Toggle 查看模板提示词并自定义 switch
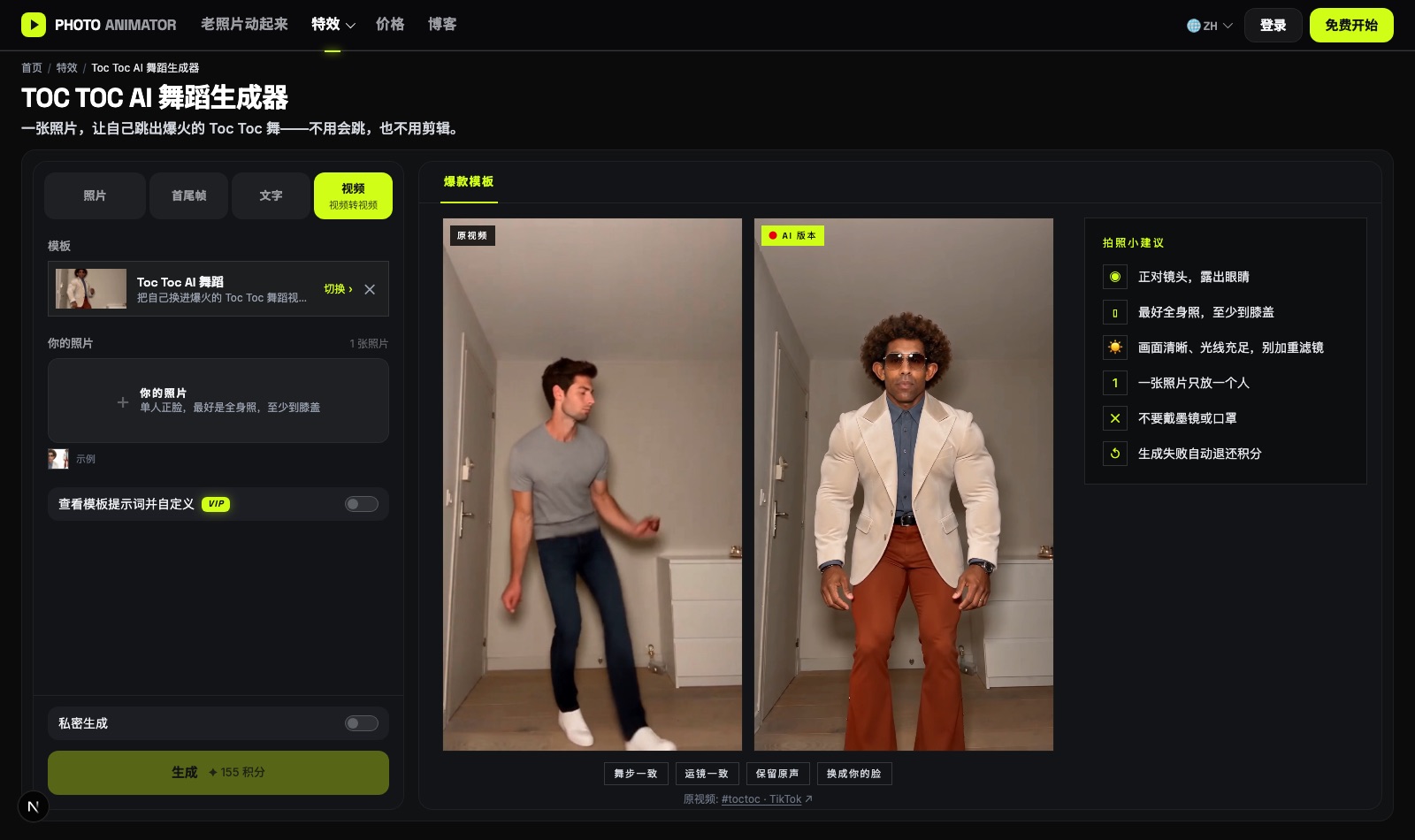 (362, 504)
